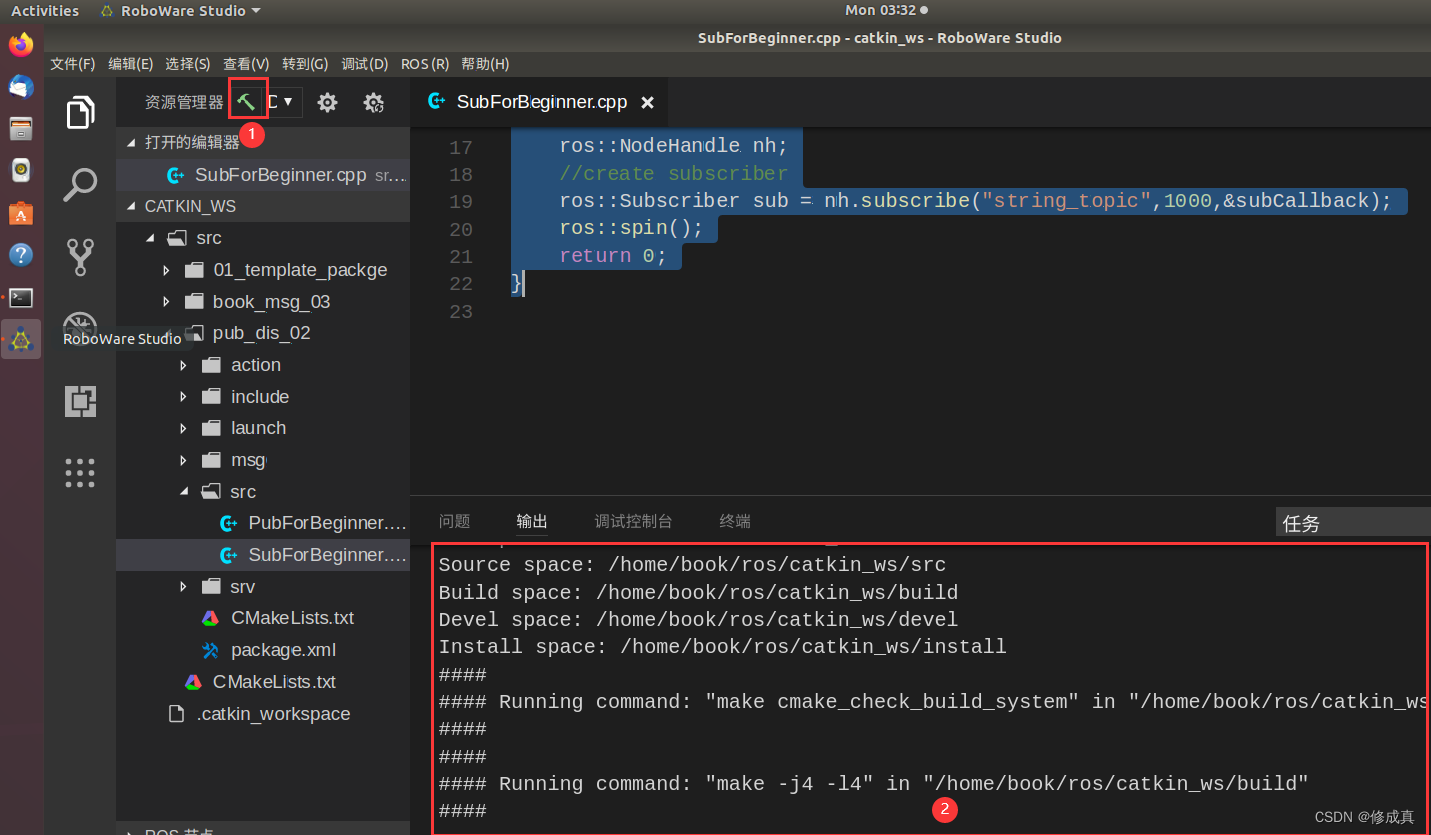
Task: Open the Search view in activity bar
Action: [80, 185]
